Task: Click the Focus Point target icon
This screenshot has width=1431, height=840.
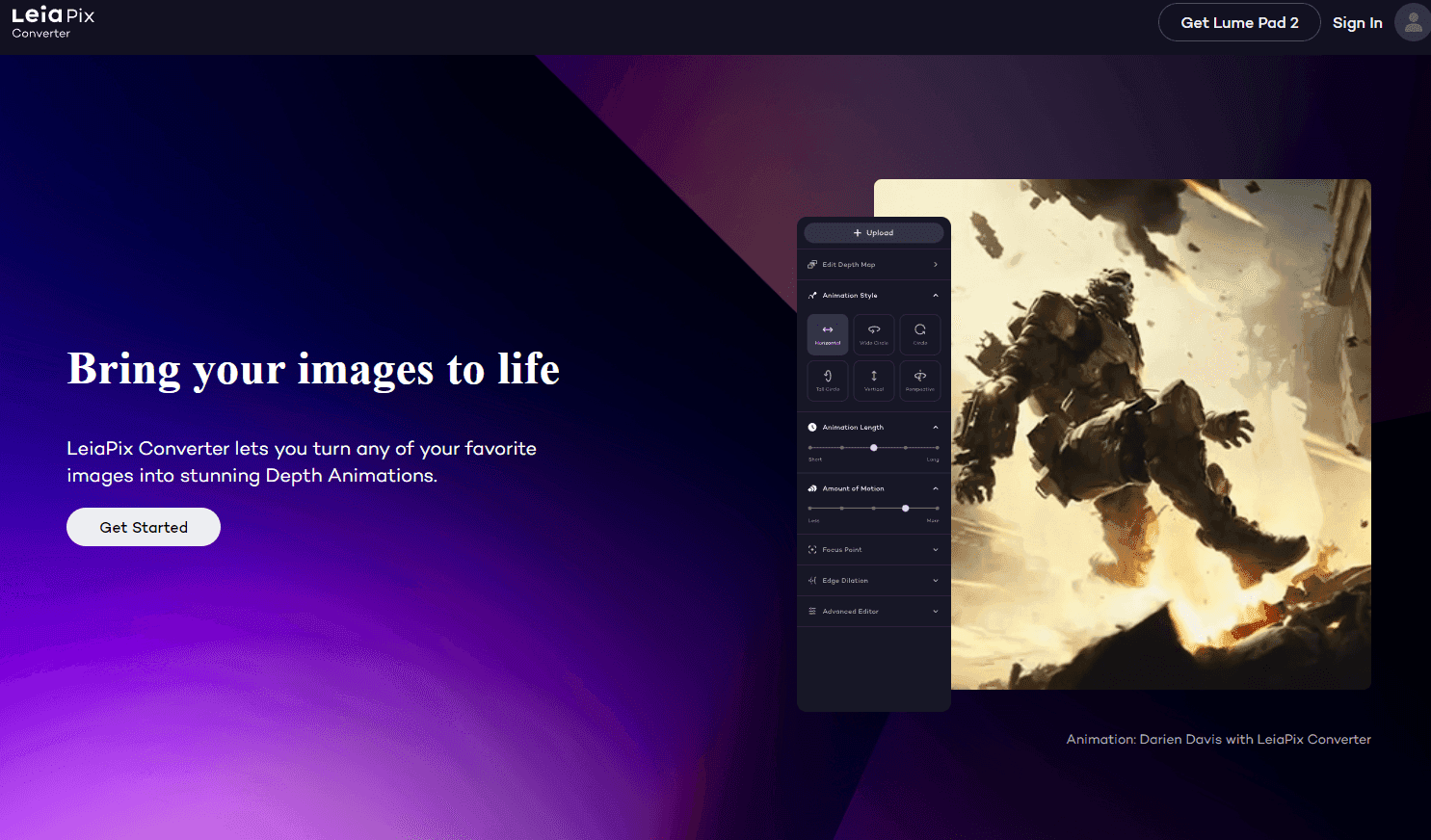Action: coord(812,550)
